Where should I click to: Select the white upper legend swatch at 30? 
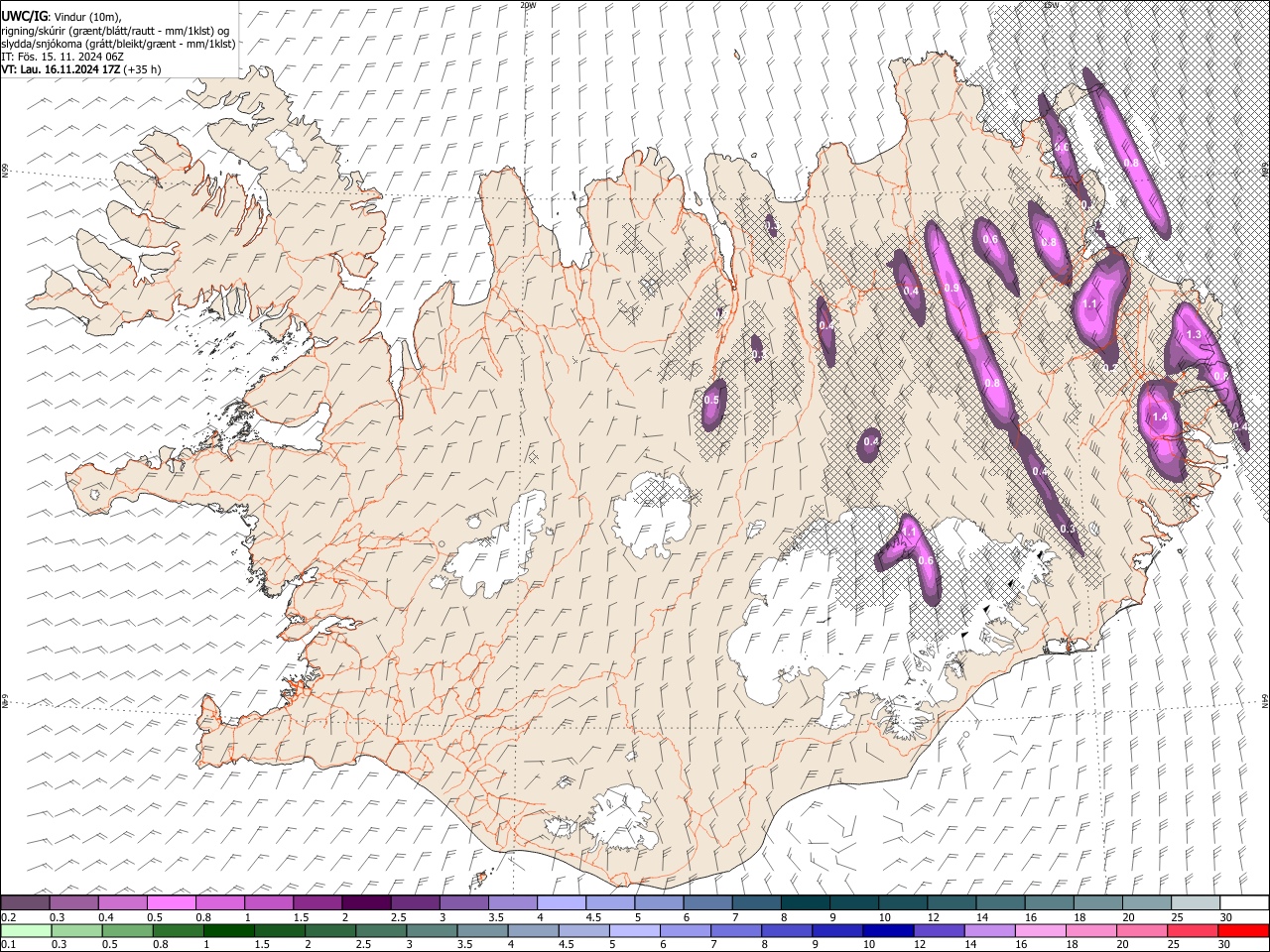click(x=1245, y=903)
